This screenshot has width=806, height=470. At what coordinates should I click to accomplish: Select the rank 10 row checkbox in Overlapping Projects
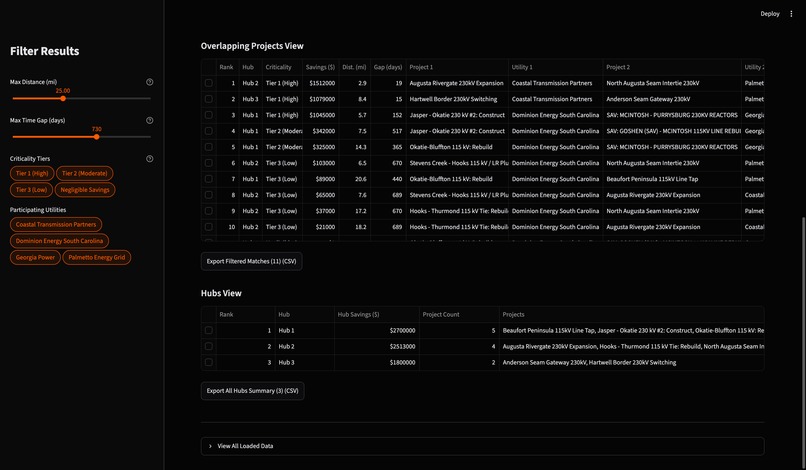[x=209, y=226]
